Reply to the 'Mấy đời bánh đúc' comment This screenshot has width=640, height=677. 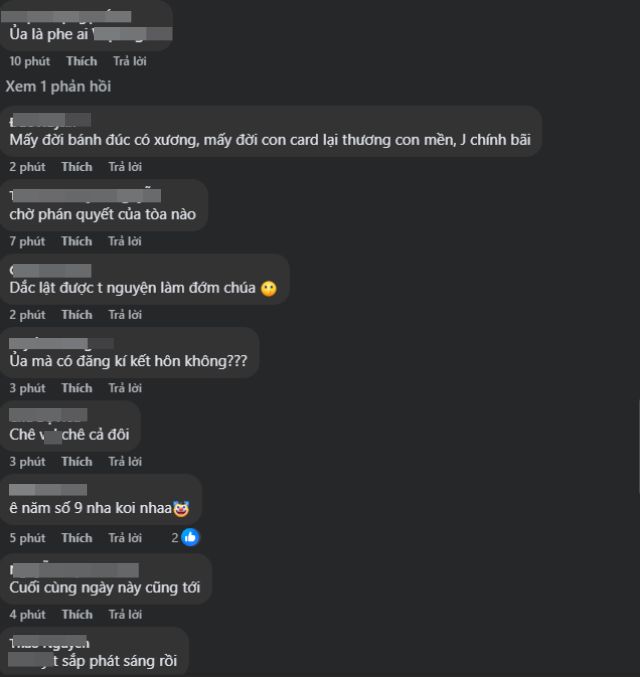tap(125, 167)
